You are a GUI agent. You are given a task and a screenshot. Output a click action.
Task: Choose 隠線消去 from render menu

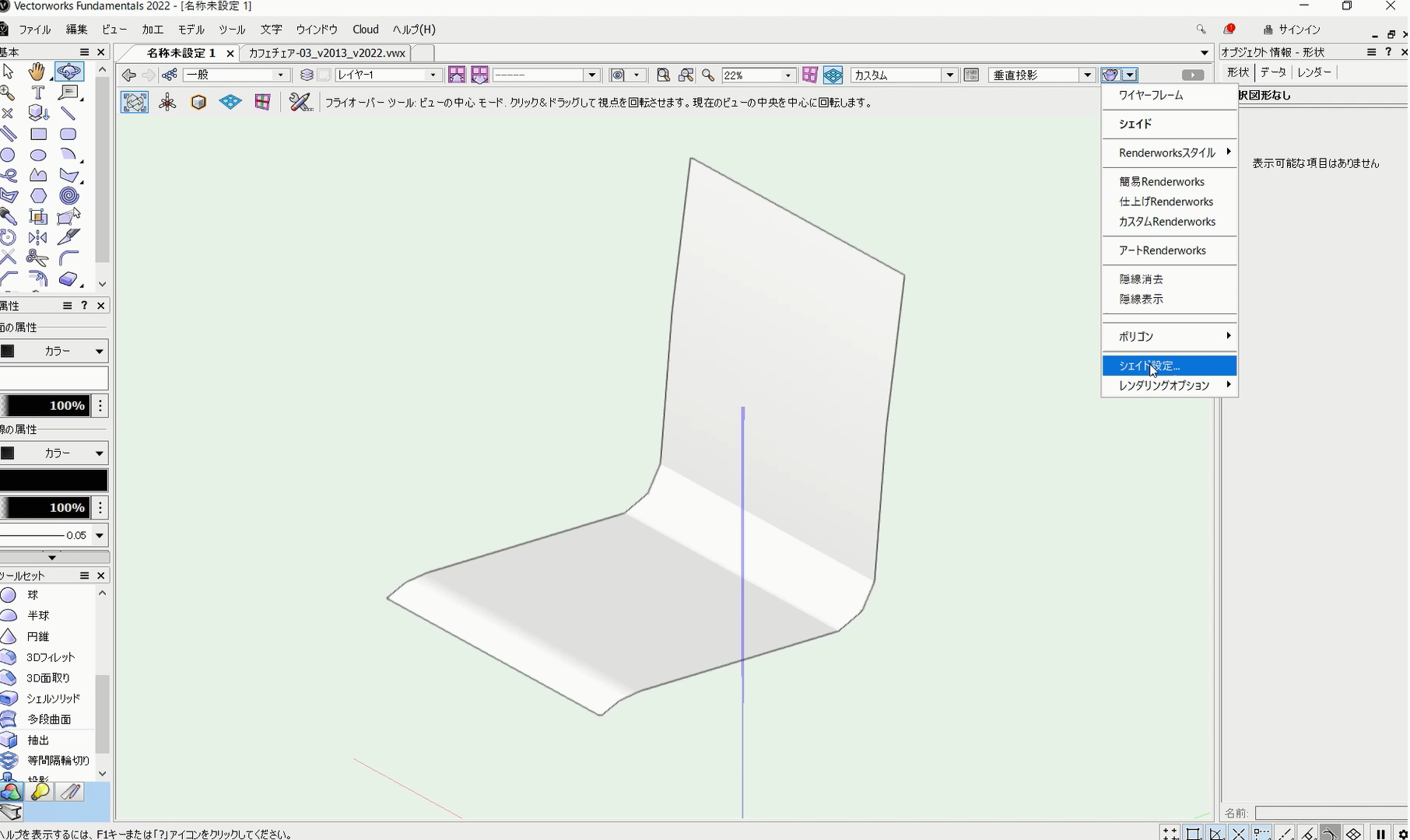tap(1170, 279)
